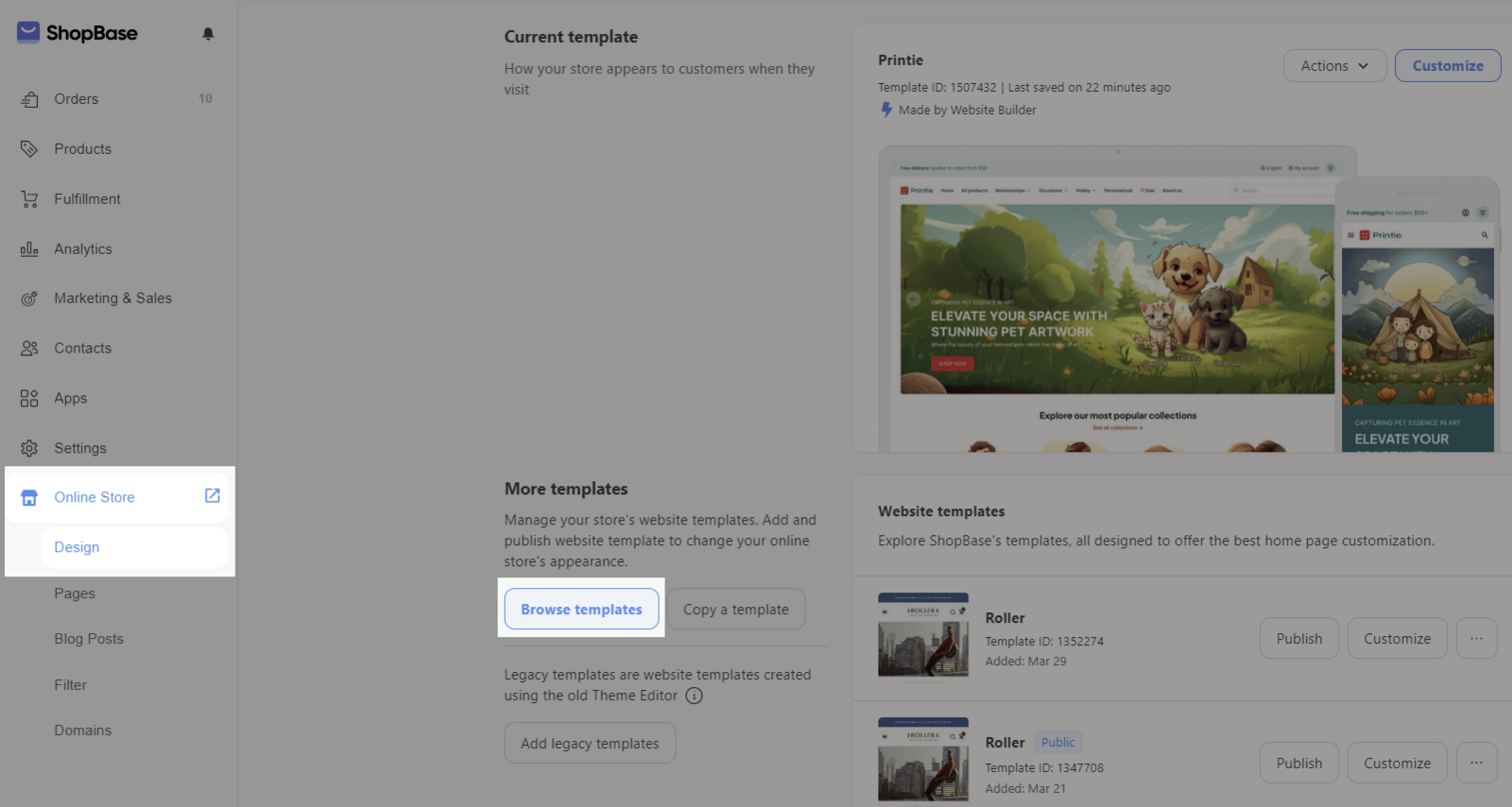Screen dimensions: 1512x807
Task: Click the Public badge on Roller
Action: pos(1057,743)
